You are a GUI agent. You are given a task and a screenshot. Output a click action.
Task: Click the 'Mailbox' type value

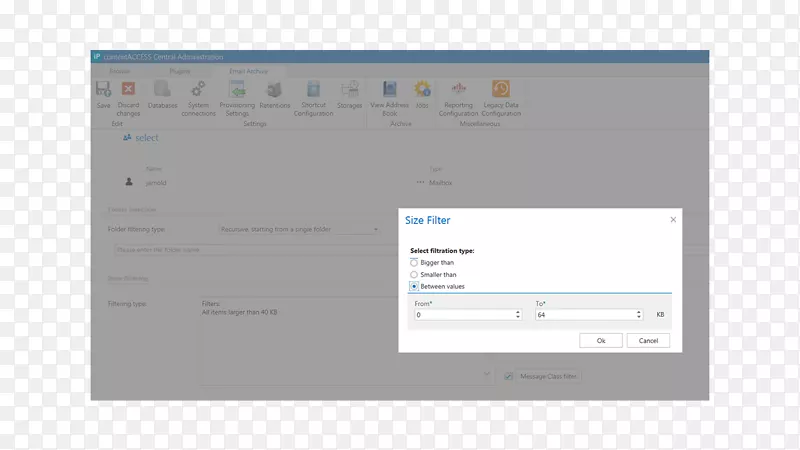click(440, 183)
